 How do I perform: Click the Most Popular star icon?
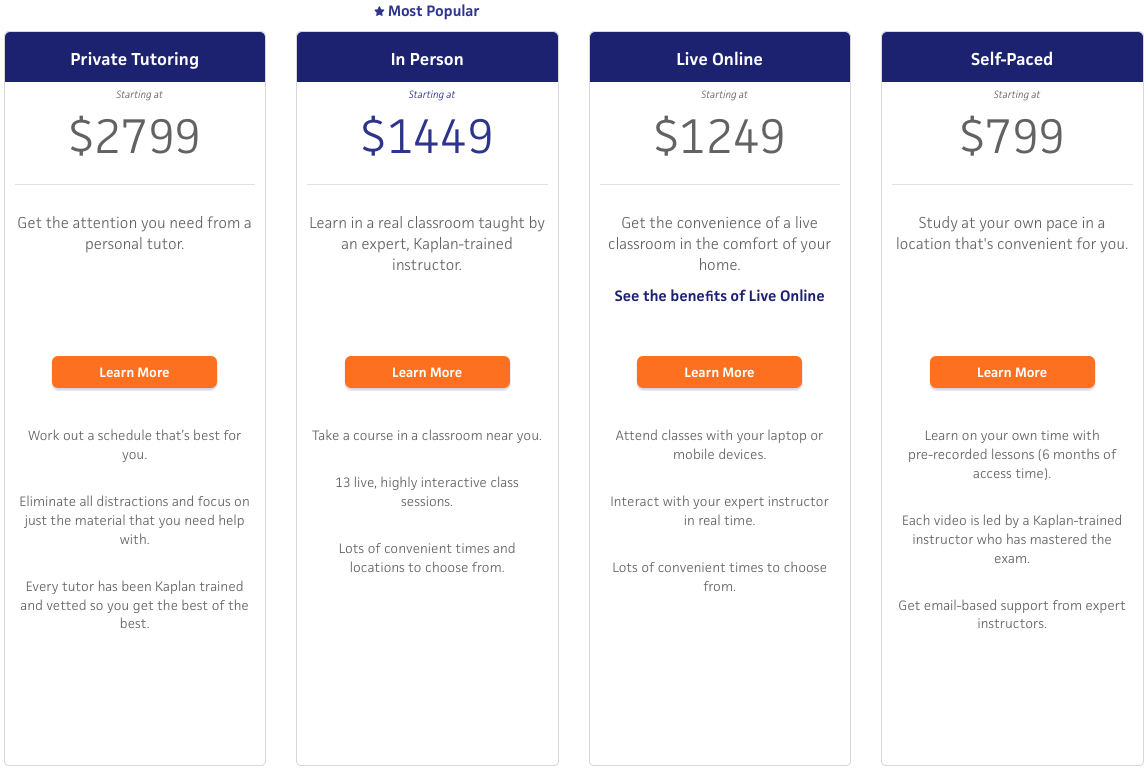pos(379,11)
